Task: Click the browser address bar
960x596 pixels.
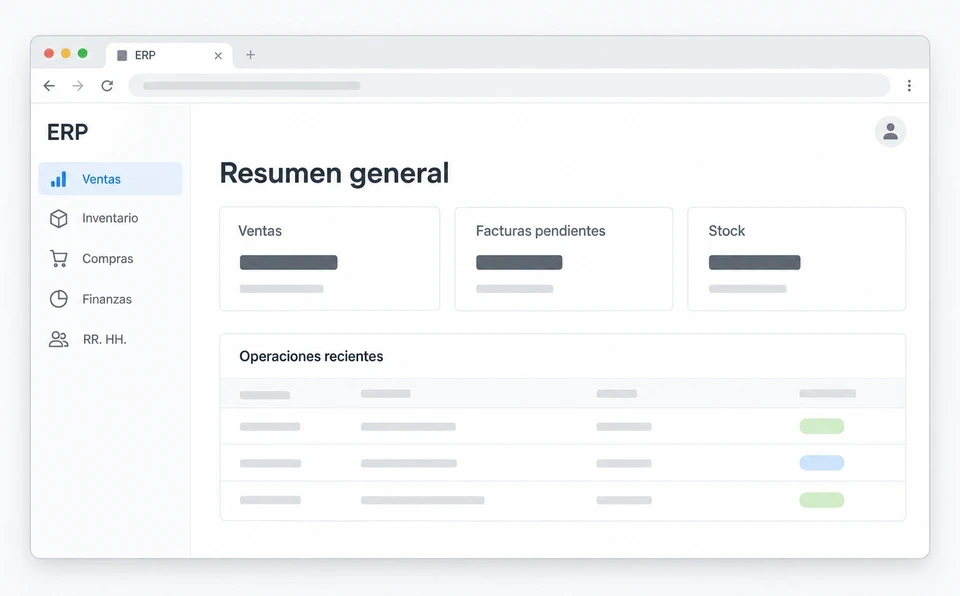Action: click(509, 86)
